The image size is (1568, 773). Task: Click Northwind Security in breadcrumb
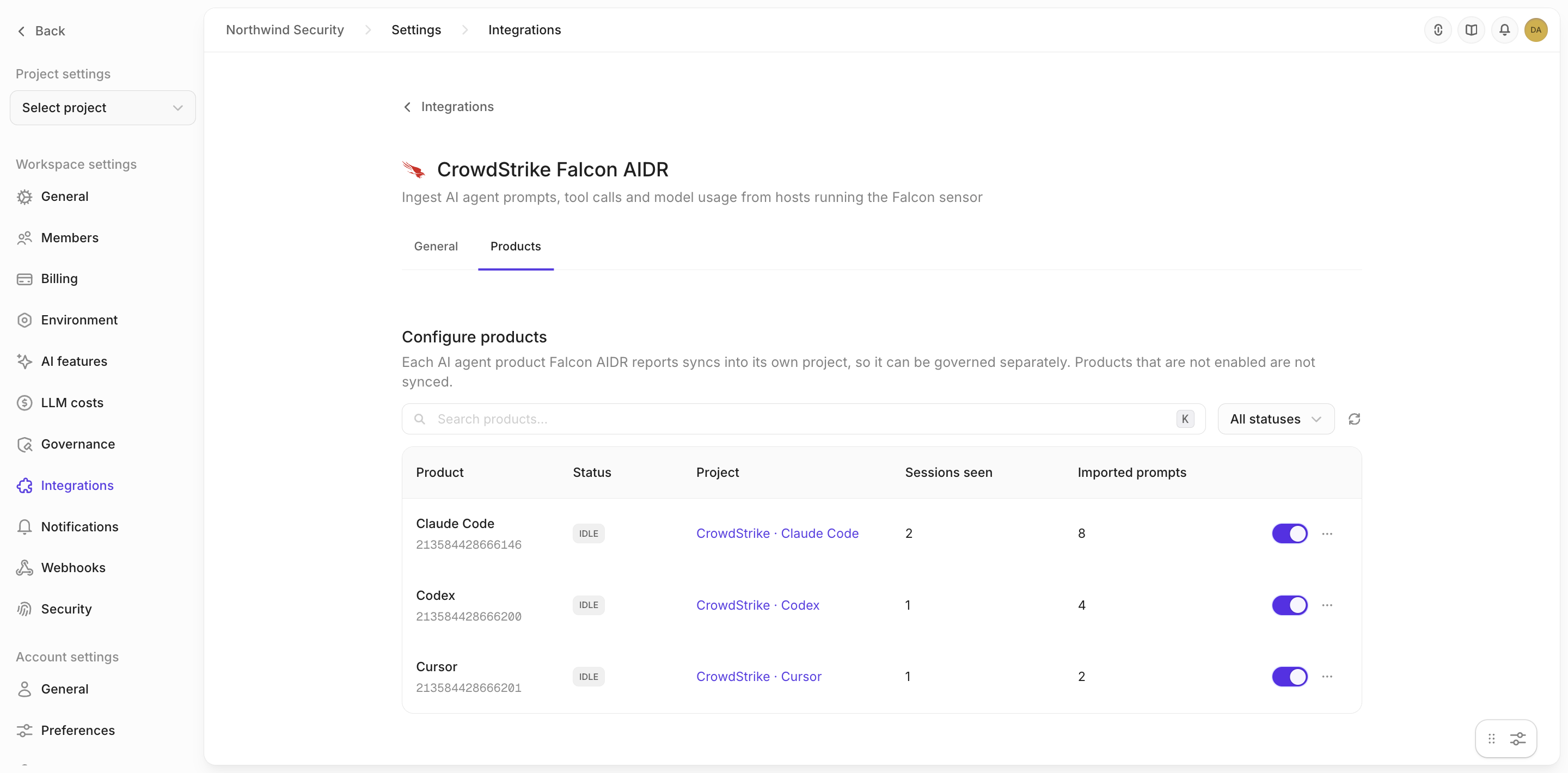(285, 30)
